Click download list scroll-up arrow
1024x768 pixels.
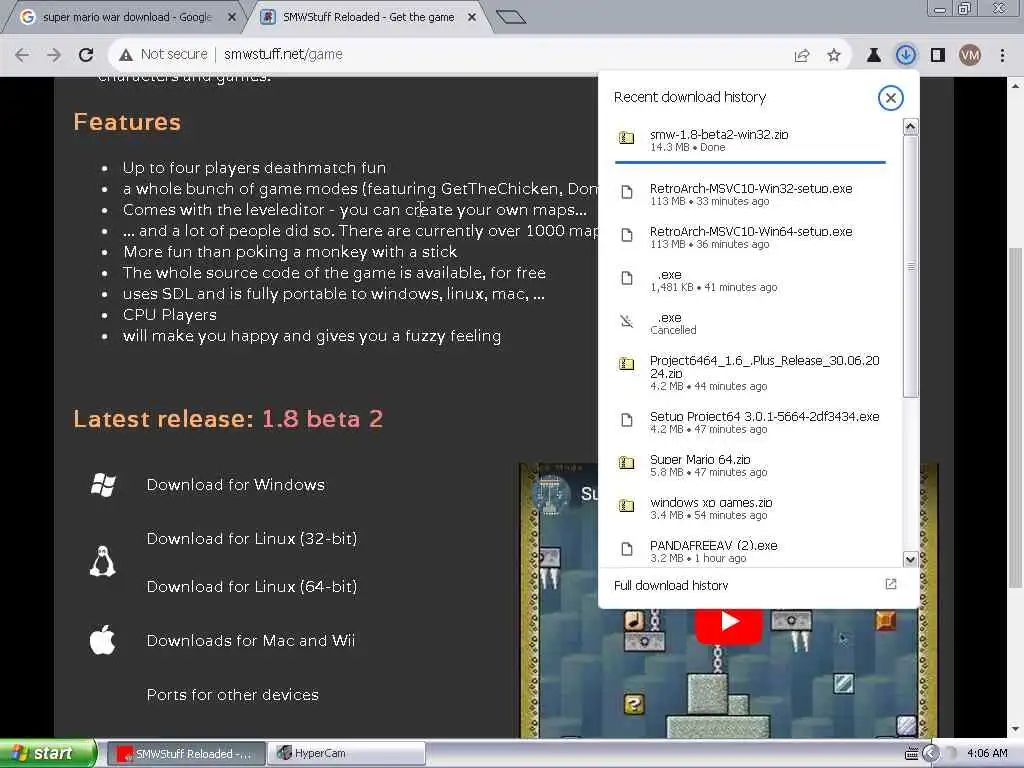[x=910, y=126]
